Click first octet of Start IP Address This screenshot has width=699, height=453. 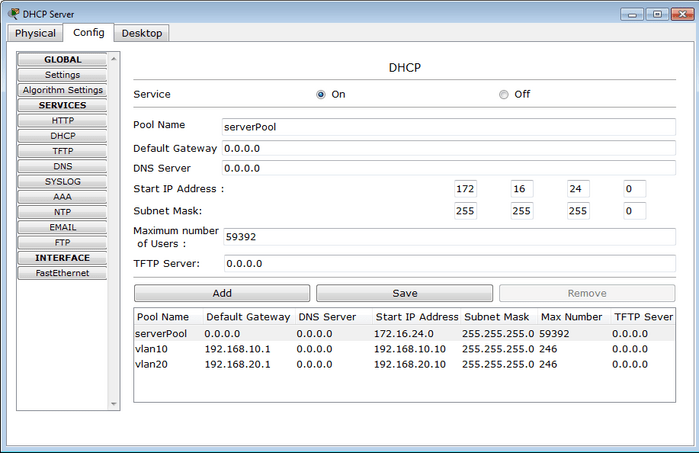[465, 189]
